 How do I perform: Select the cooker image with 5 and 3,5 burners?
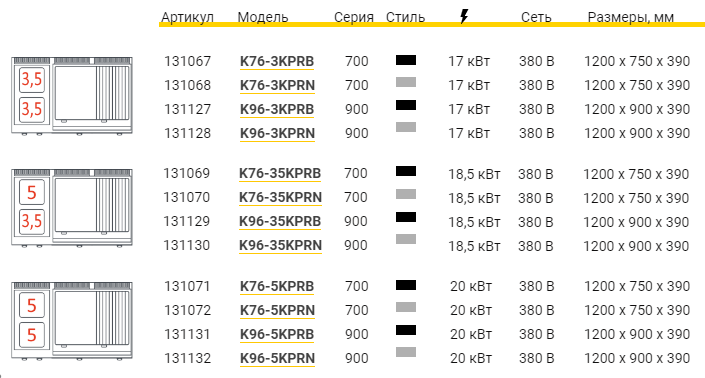[x=72, y=208]
